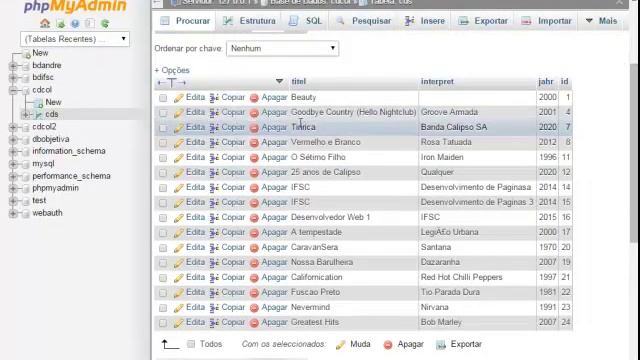Expand the bdifsc database node
Viewport: 640px width, 360px height.
click(x=13, y=78)
